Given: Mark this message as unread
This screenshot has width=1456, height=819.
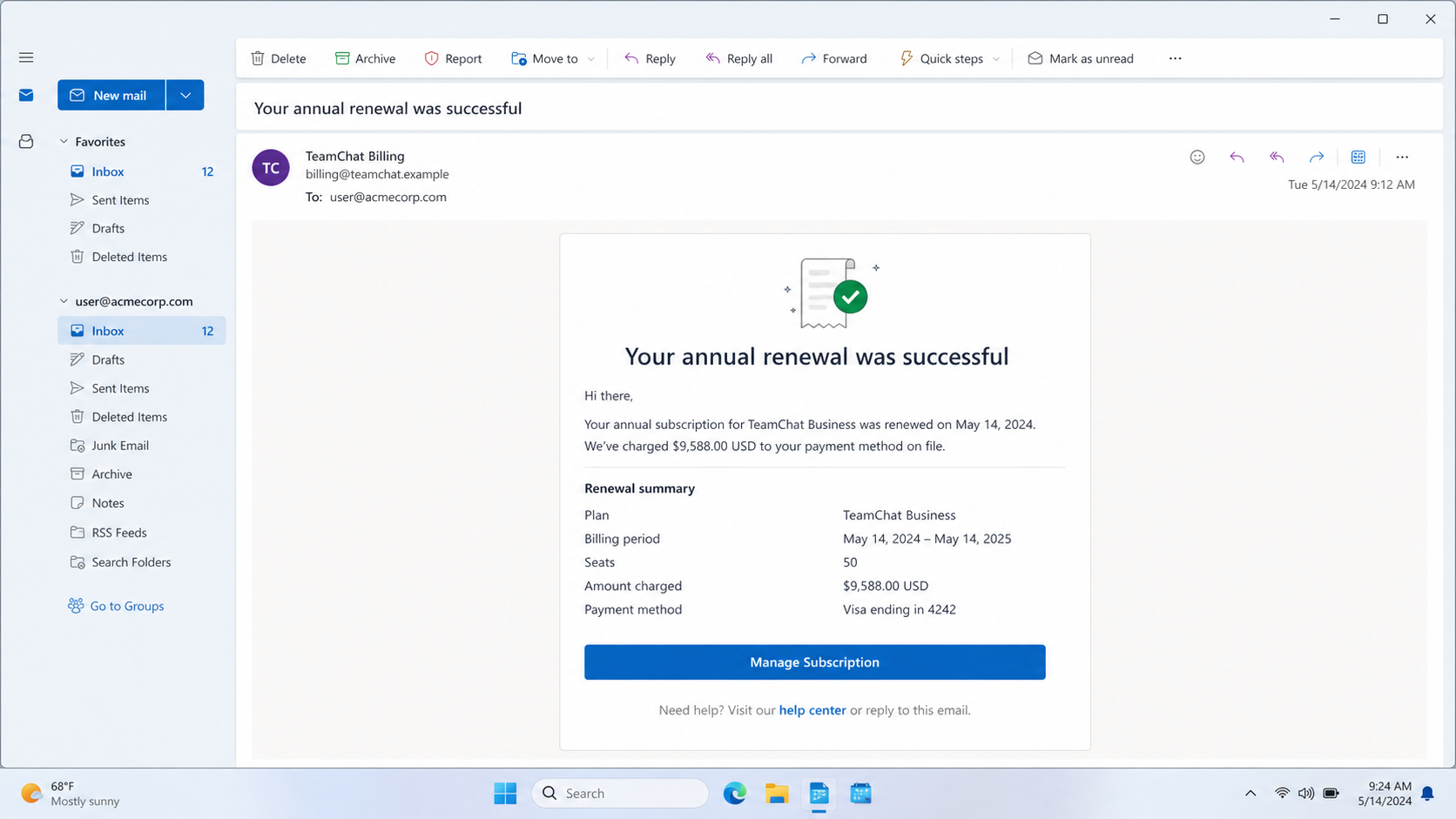Looking at the screenshot, I should coord(1081,58).
